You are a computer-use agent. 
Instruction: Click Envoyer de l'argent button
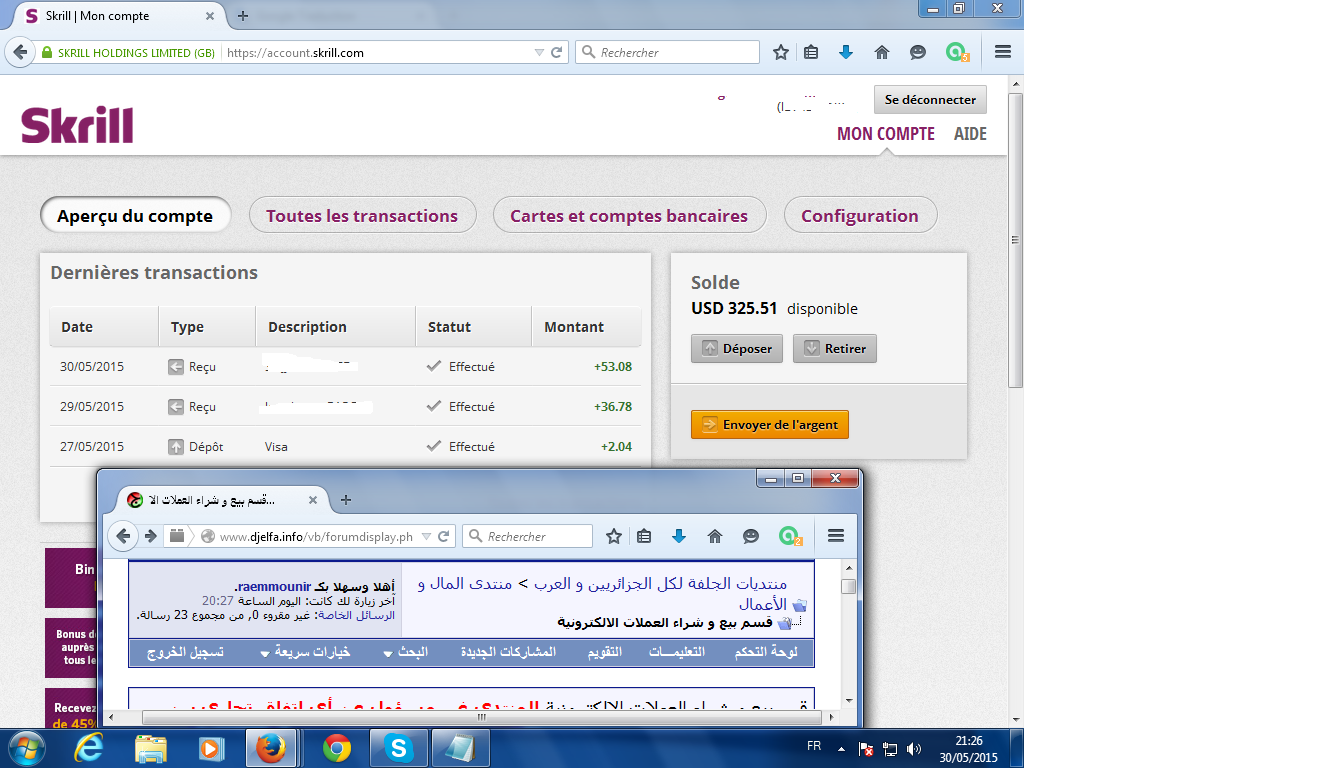coord(770,425)
